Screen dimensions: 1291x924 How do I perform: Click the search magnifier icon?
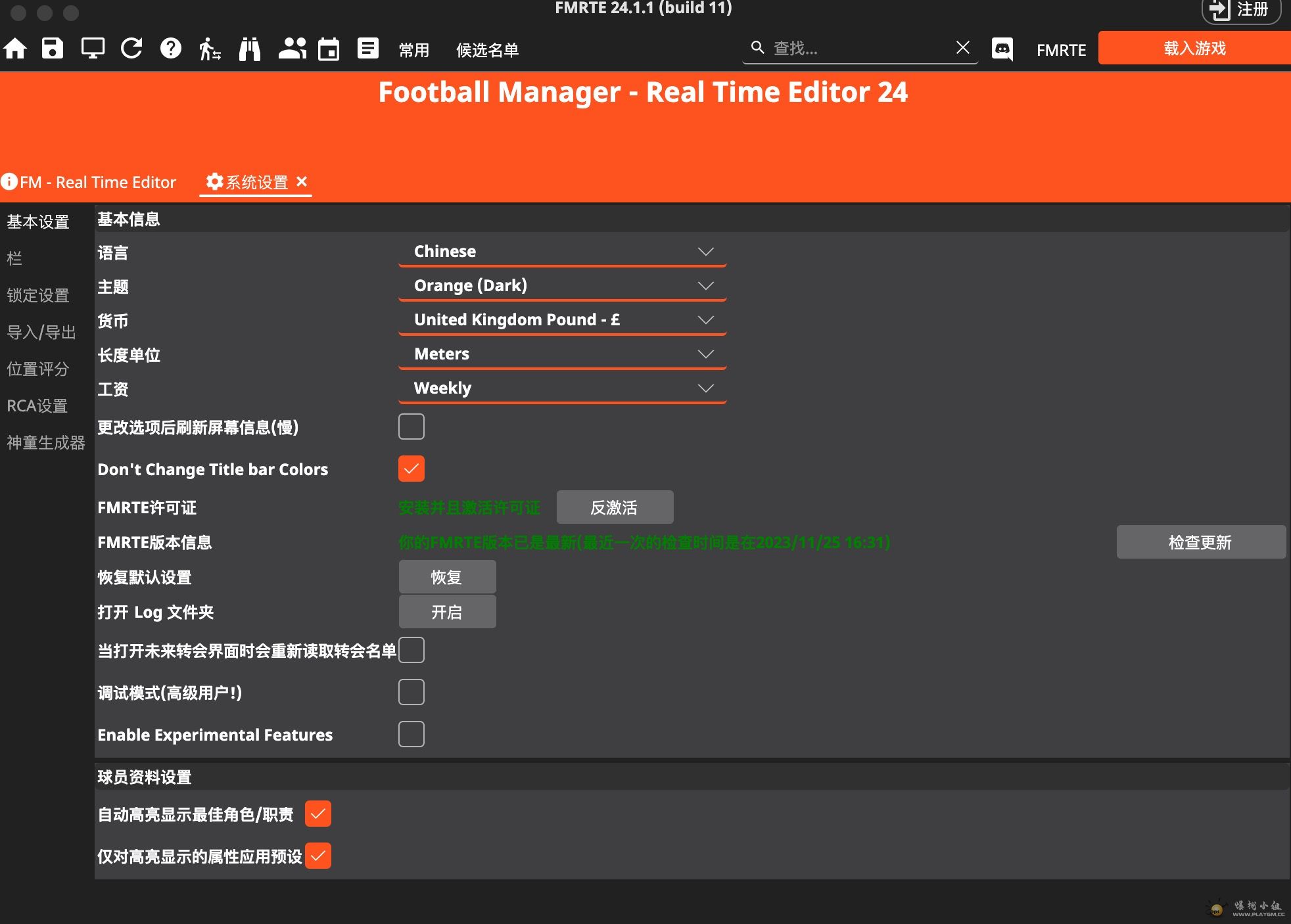pyautogui.click(x=758, y=47)
